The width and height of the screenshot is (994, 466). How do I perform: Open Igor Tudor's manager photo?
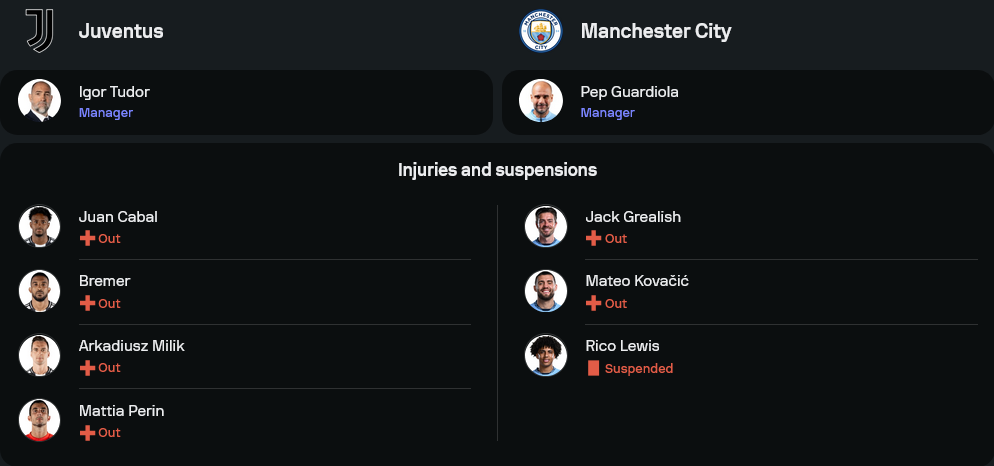click(x=40, y=101)
